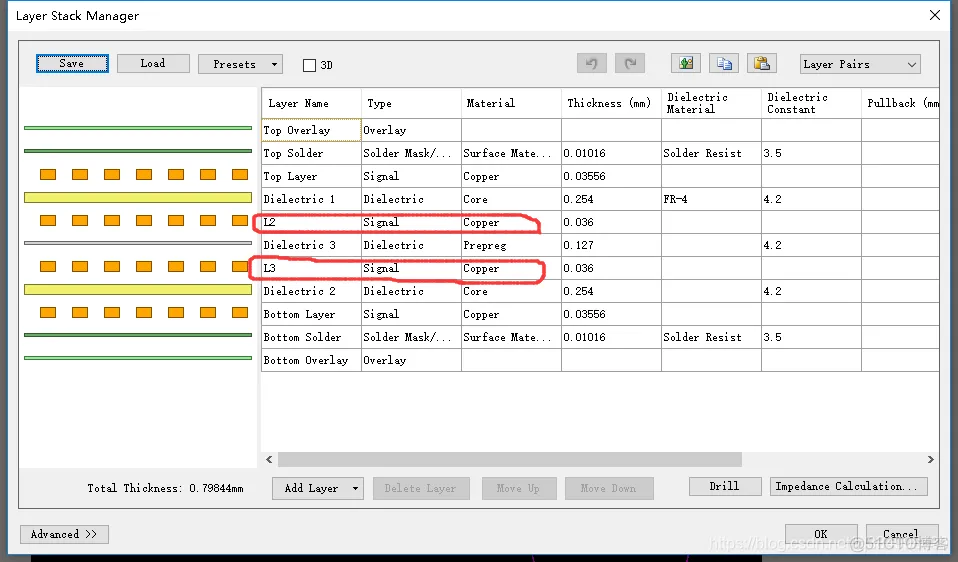Click the horizontal scrollbar thumb
Image resolution: width=958 pixels, height=562 pixels.
point(510,459)
